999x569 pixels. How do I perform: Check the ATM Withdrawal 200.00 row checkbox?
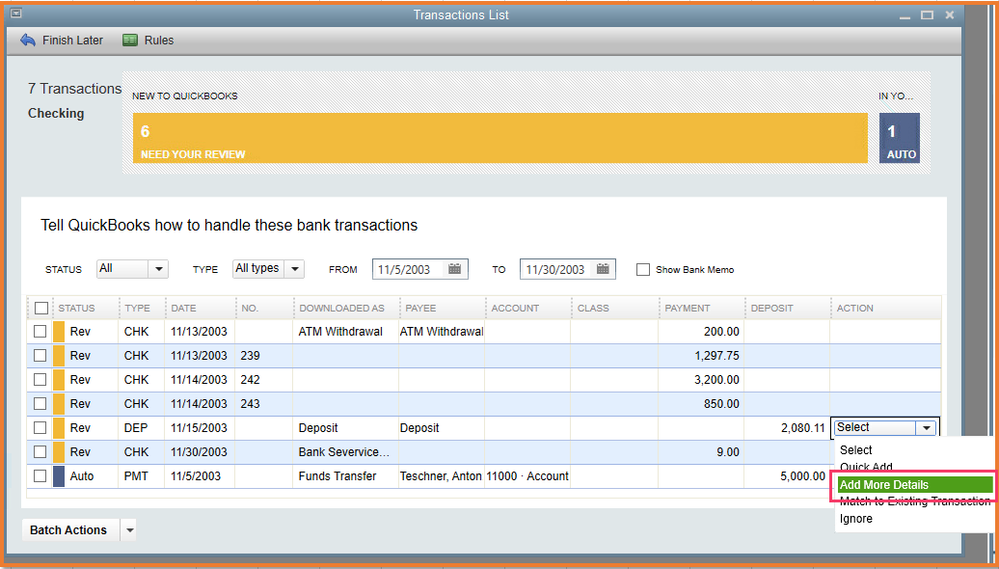(x=40, y=331)
